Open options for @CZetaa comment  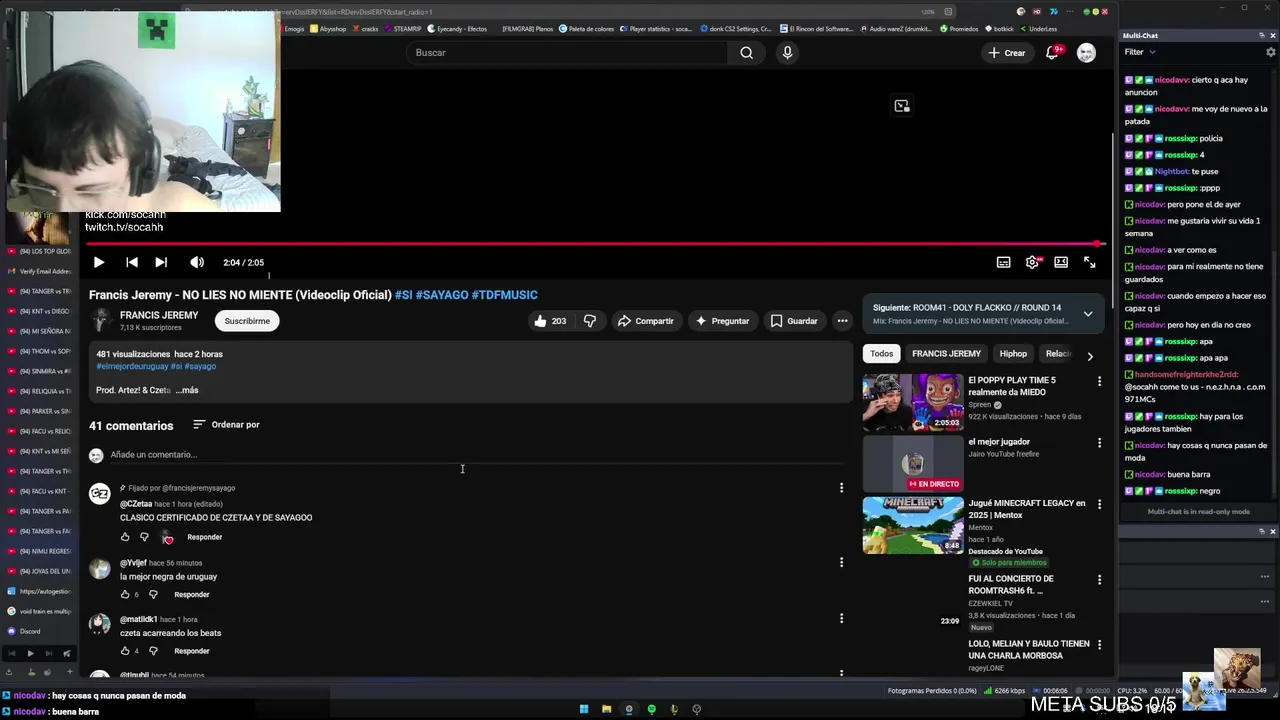841,488
